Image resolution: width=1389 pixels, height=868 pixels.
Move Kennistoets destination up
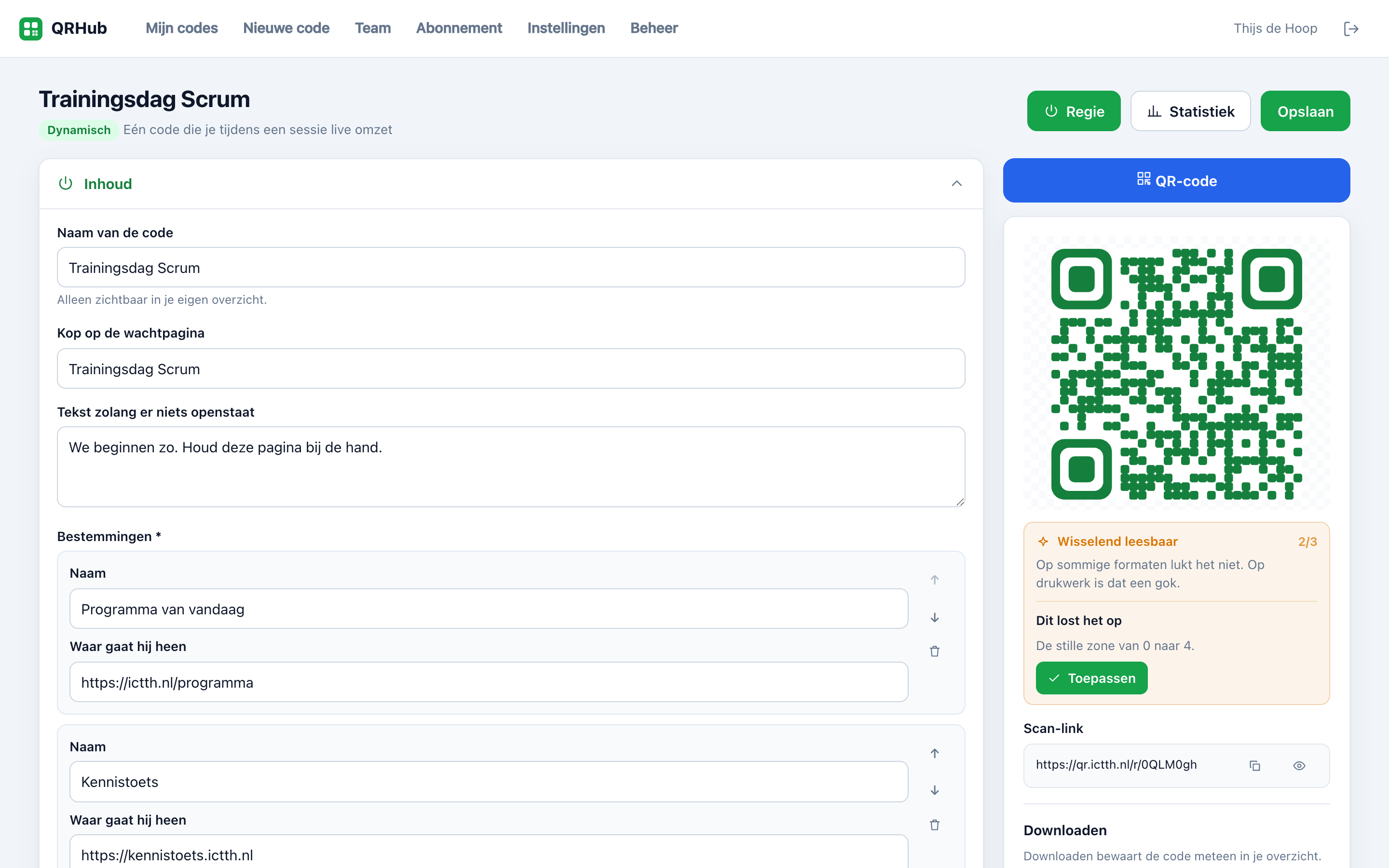click(934, 753)
